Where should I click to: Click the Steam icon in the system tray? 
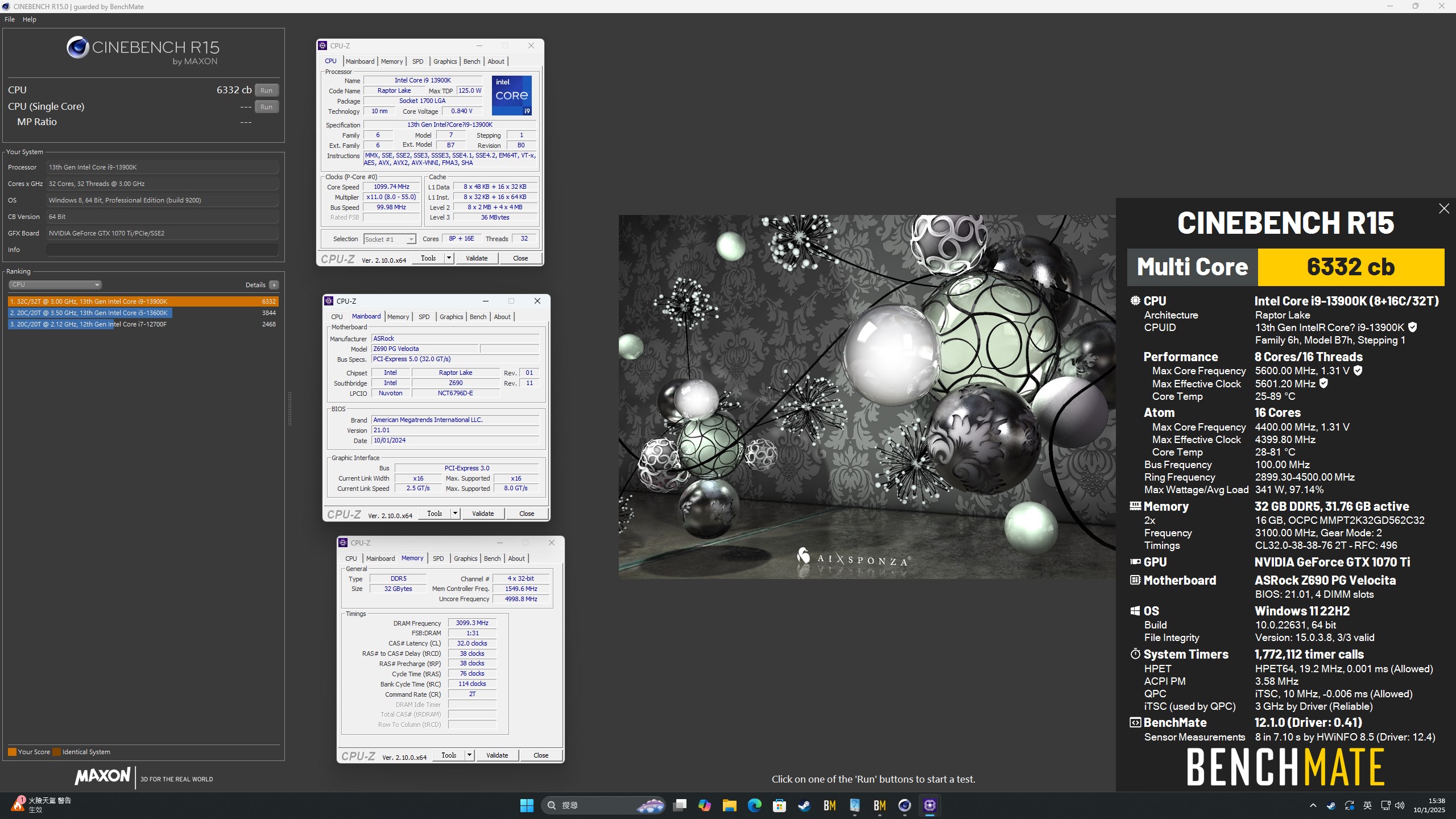tap(1331, 805)
